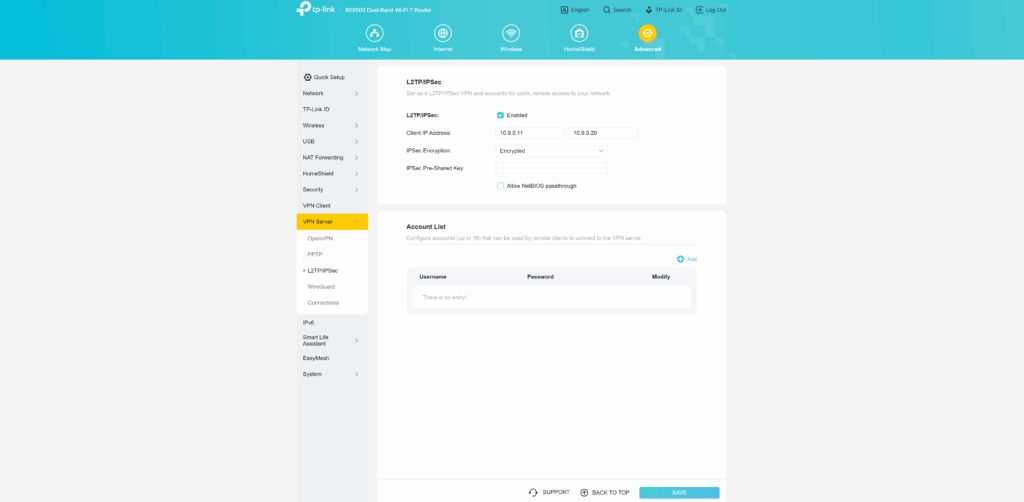Click the IPSec Pre-Shared Key field

click(x=552, y=168)
